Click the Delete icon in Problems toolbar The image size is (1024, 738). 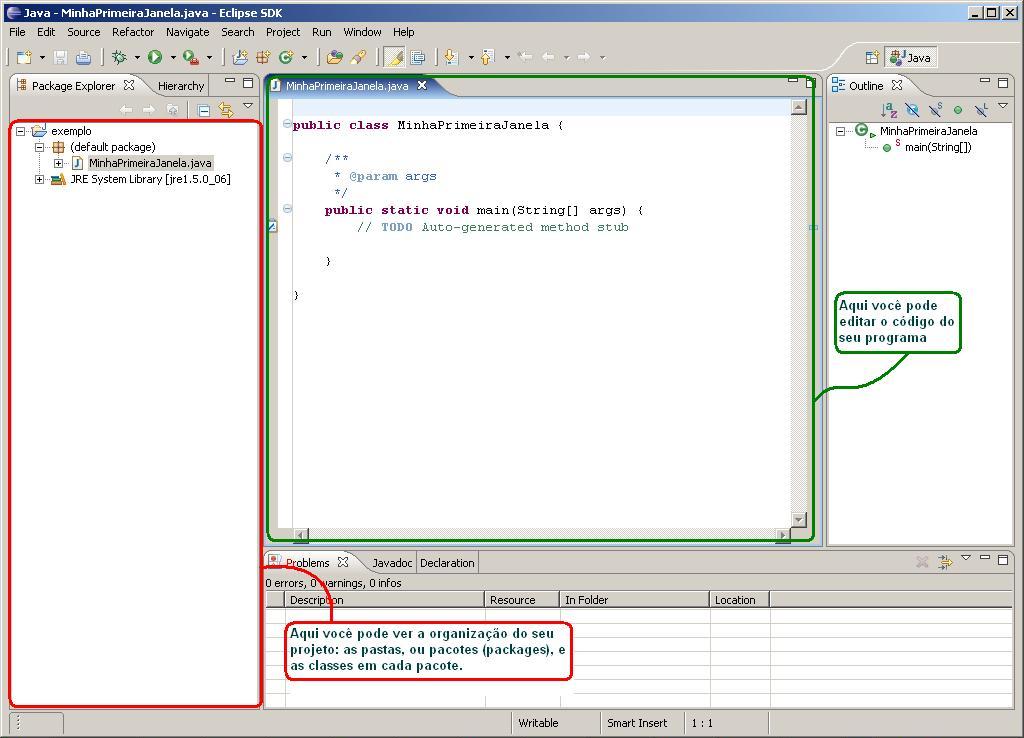click(922, 562)
